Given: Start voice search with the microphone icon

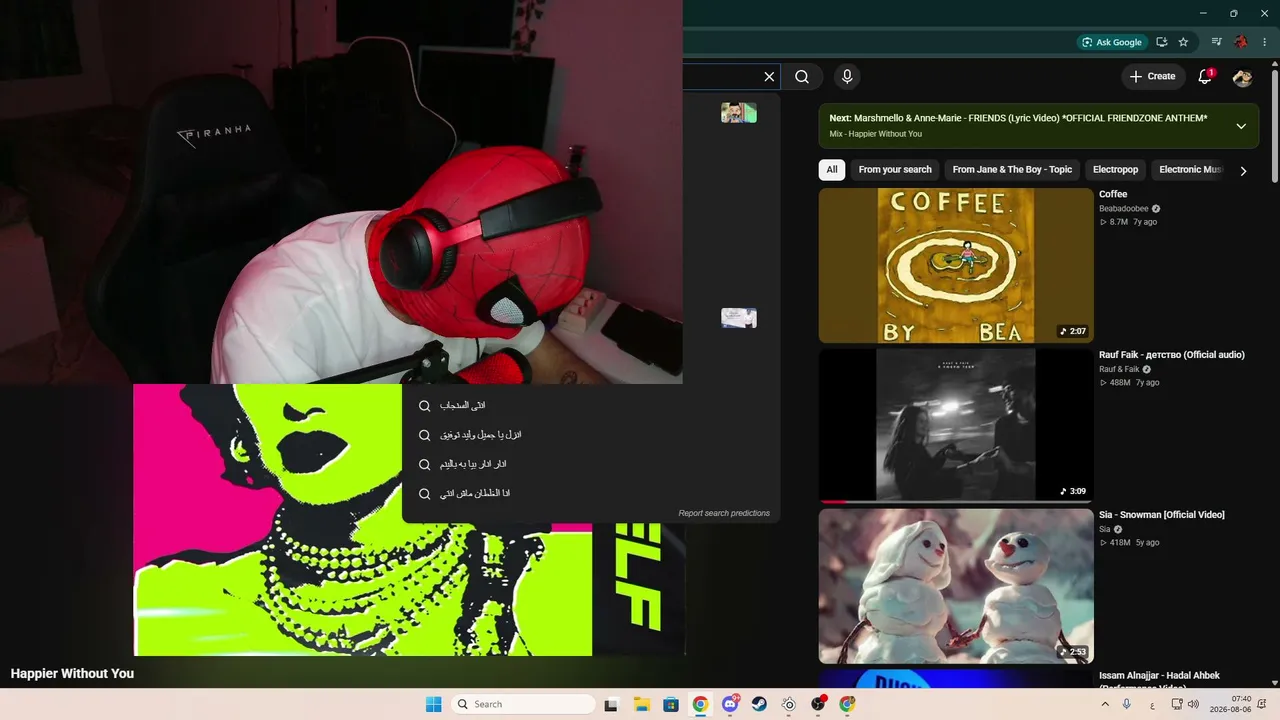Looking at the screenshot, I should [847, 77].
